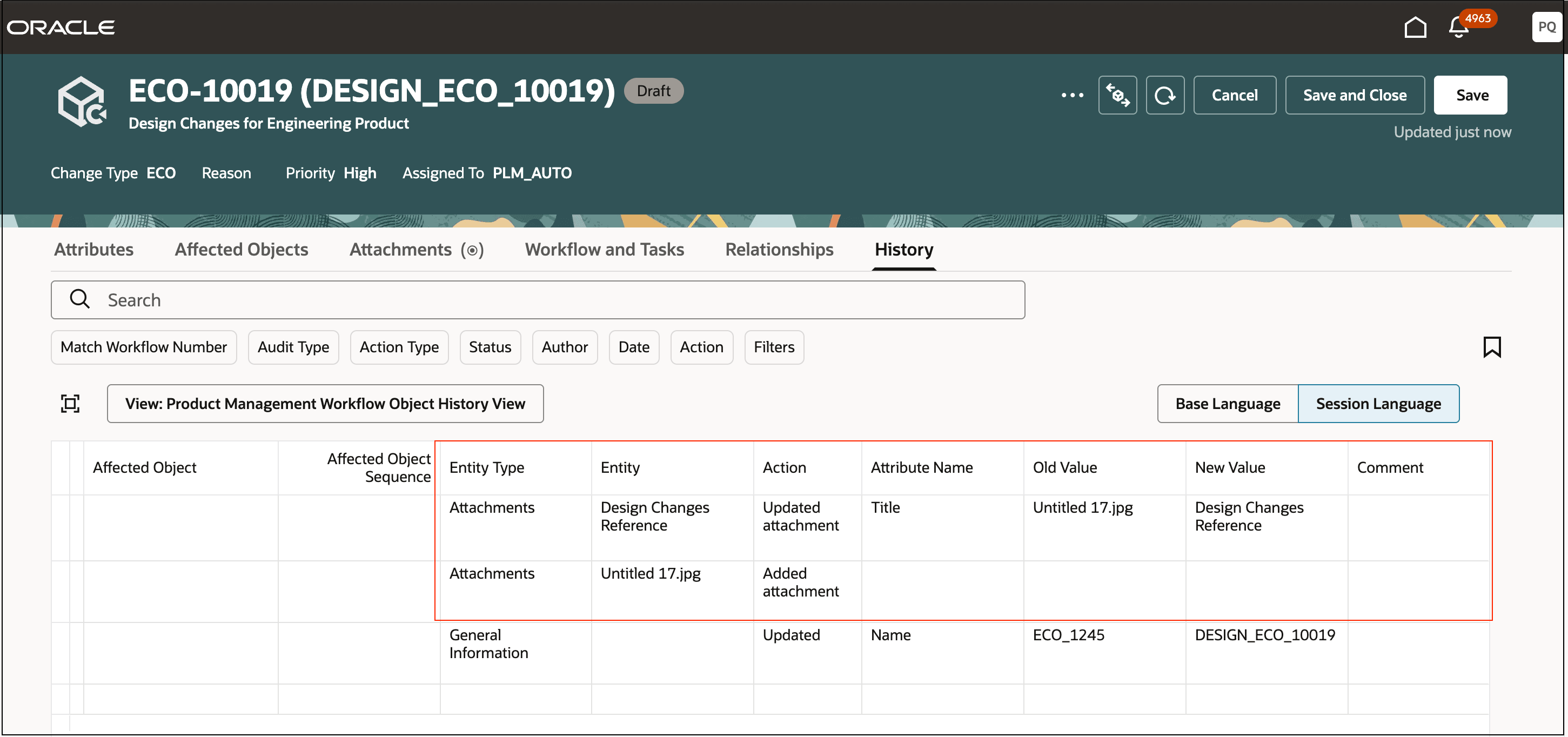Open the three-dot more actions menu
Image resolution: width=1568 pixels, height=737 pixels.
tap(1072, 95)
